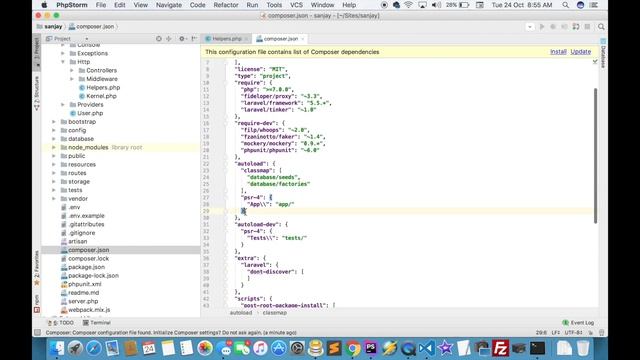Open PhpStorm from the Dock
This screenshot has height=360, width=640.
pyautogui.click(x=371, y=348)
